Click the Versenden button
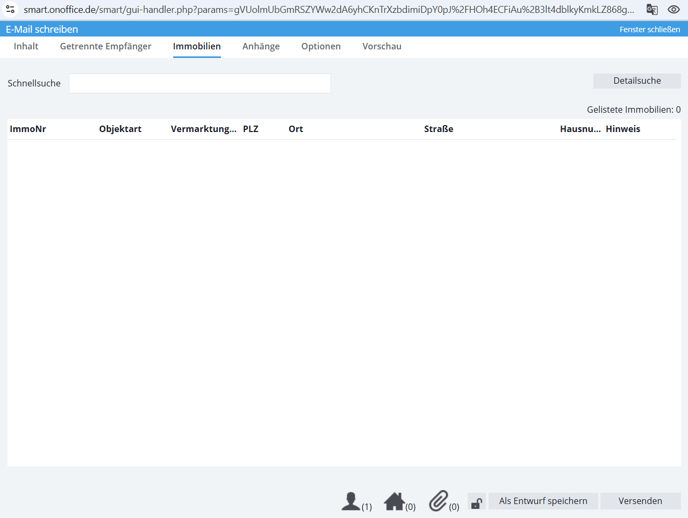Screen dimensions: 688x518 (x=640, y=501)
